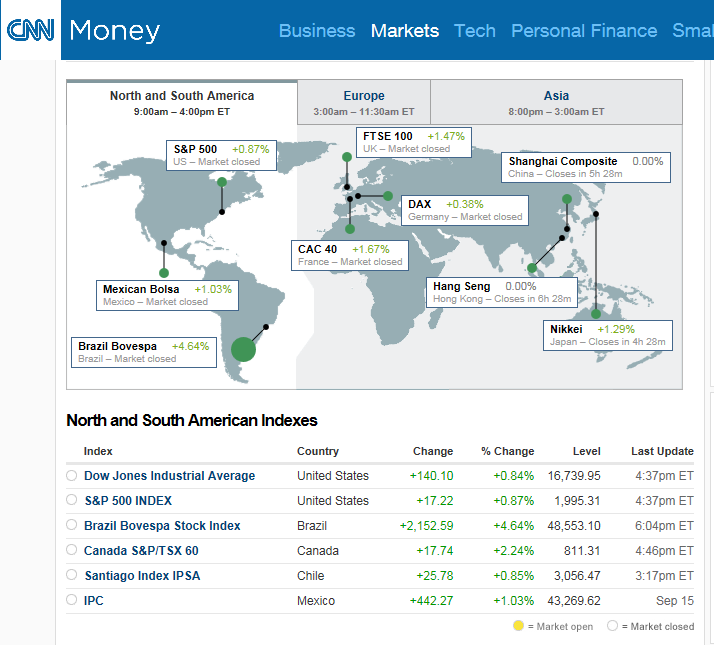
Task: Open the Canada S&P/TSX 60 link
Action: (141, 551)
